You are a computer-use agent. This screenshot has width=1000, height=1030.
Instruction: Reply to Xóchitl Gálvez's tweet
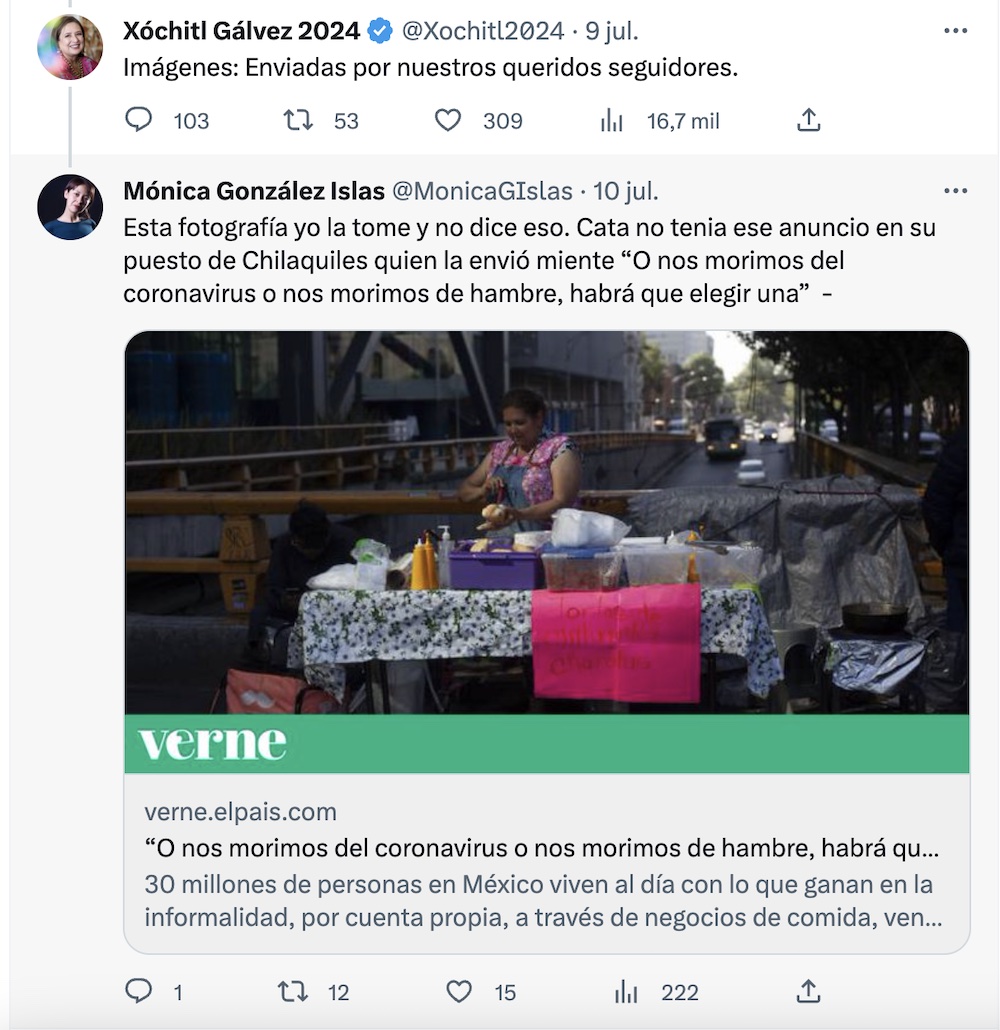click(139, 121)
